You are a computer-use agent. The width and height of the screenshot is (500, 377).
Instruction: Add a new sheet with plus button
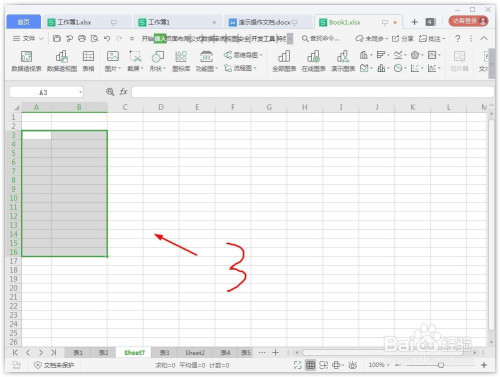[275, 352]
